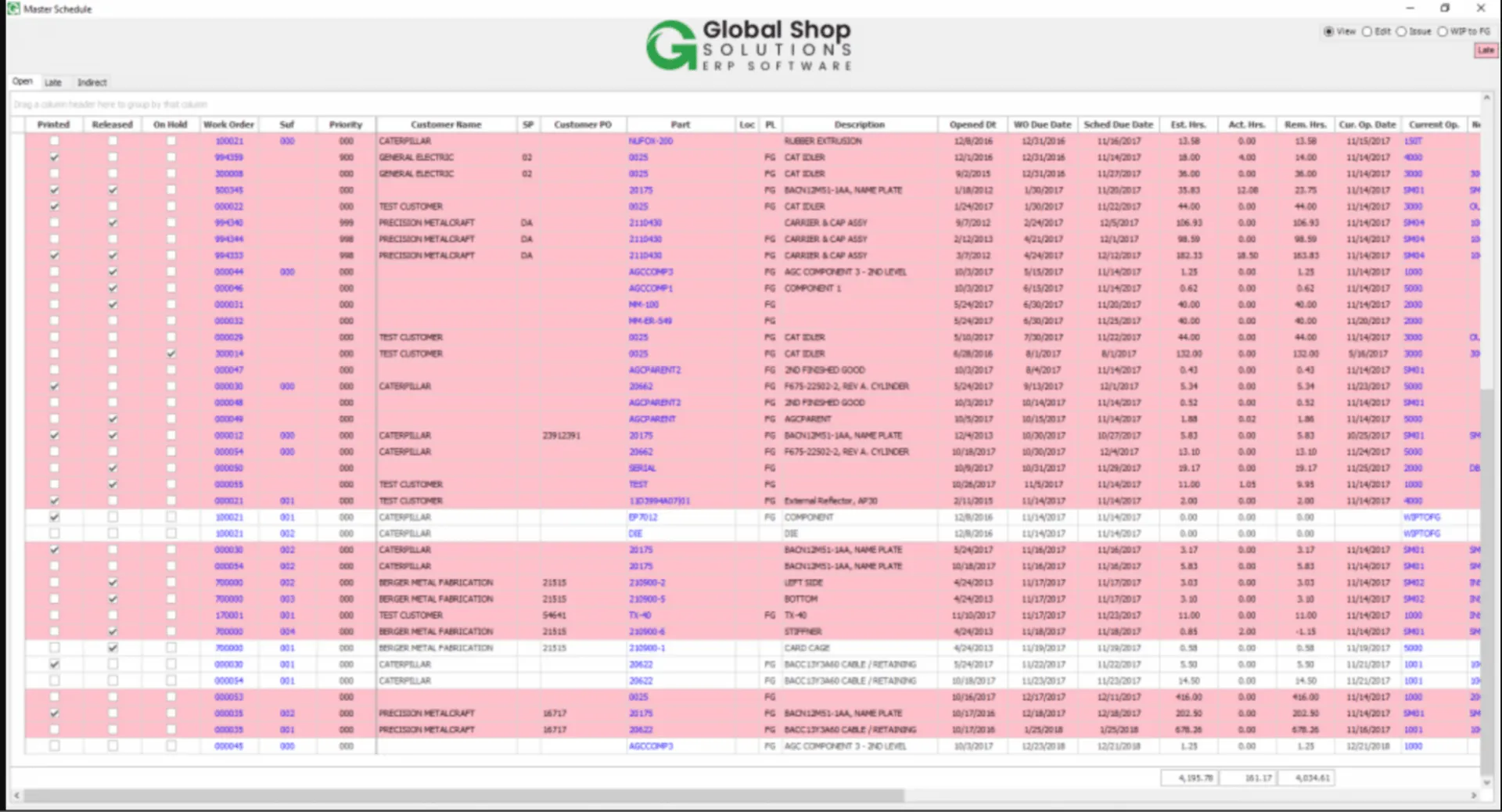
Task: Select the WIP to FG radio button
Action: tap(1442, 31)
